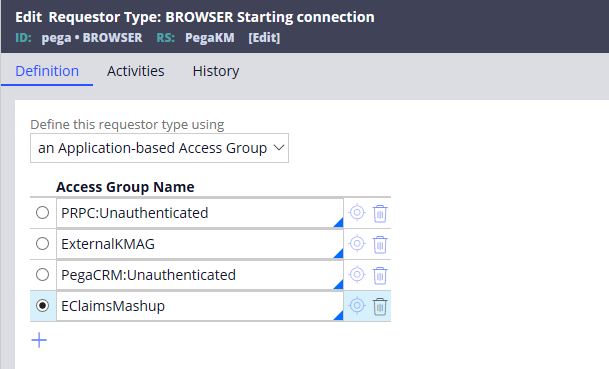The height and width of the screenshot is (369, 609).
Task: Select PegaCRM:Unauthenticated radio button
Action: [x=42, y=275]
